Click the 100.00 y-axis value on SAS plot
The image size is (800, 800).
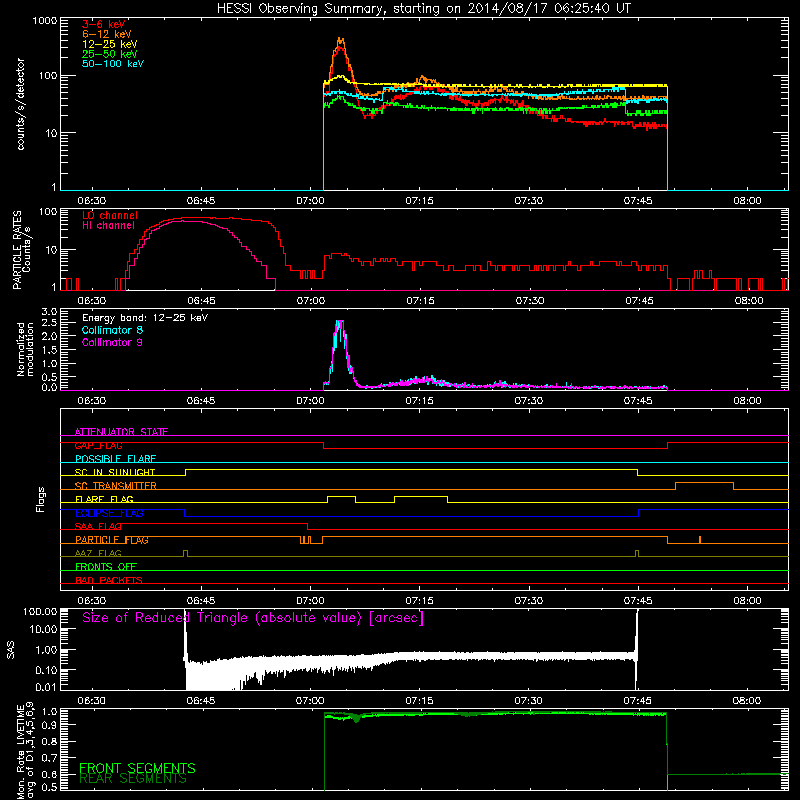click(40, 612)
